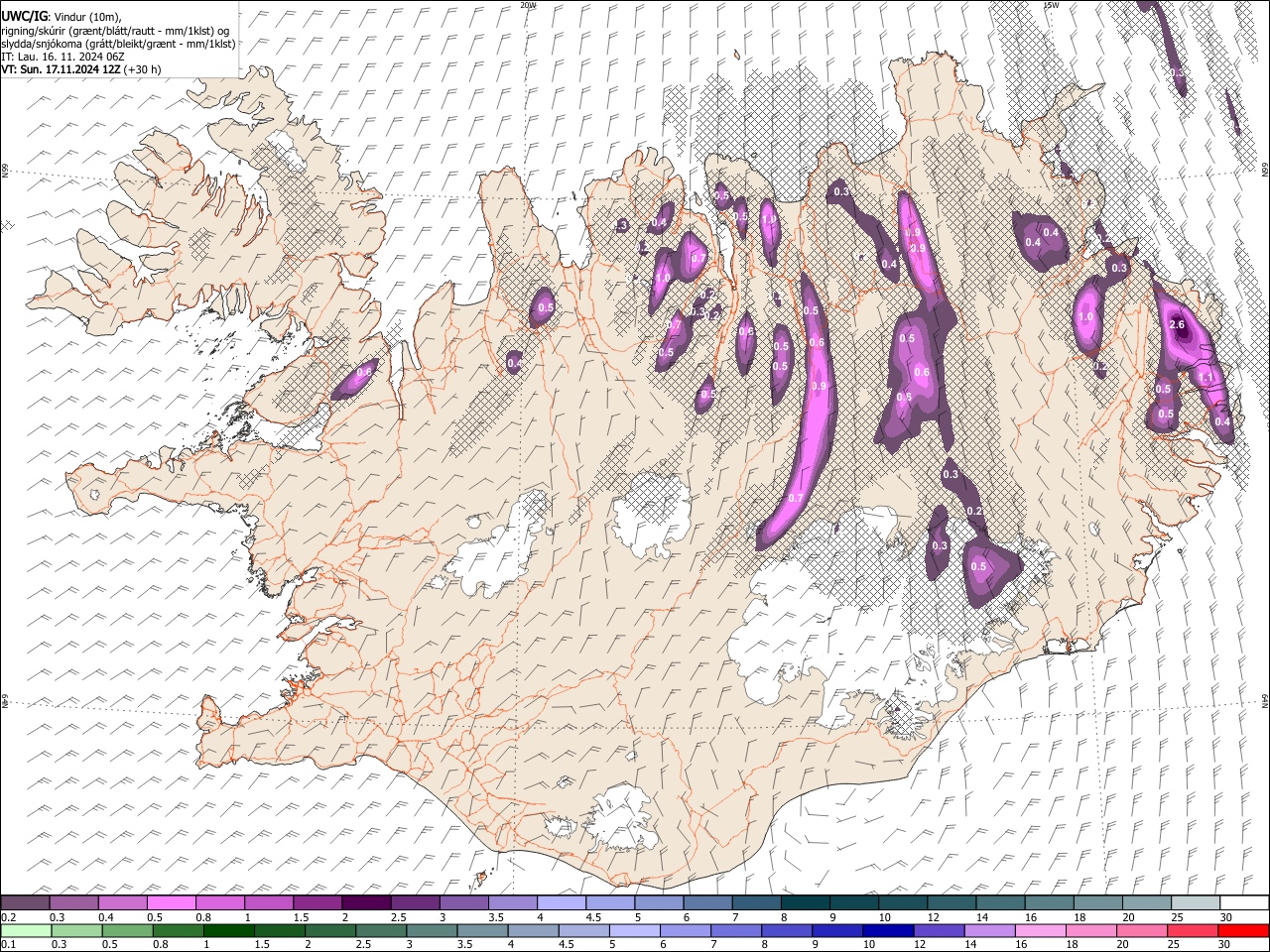Viewport: 1270px width, 952px height.
Task: Select the bottom-row swatch between 25 and 30
Action: pos(1192,930)
